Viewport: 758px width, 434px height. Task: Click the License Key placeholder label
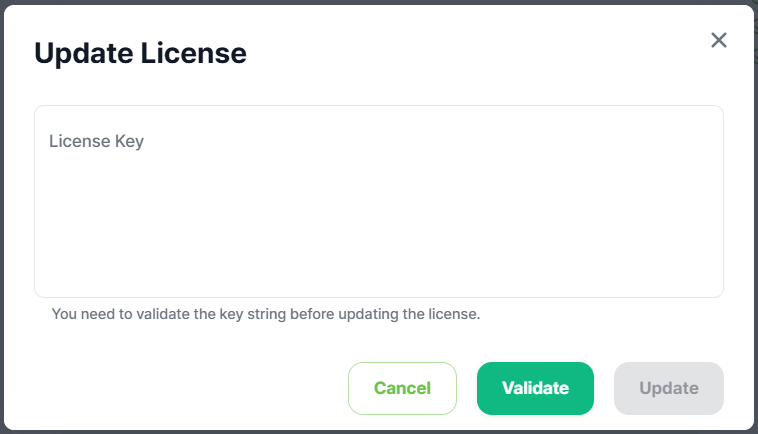tap(97, 142)
